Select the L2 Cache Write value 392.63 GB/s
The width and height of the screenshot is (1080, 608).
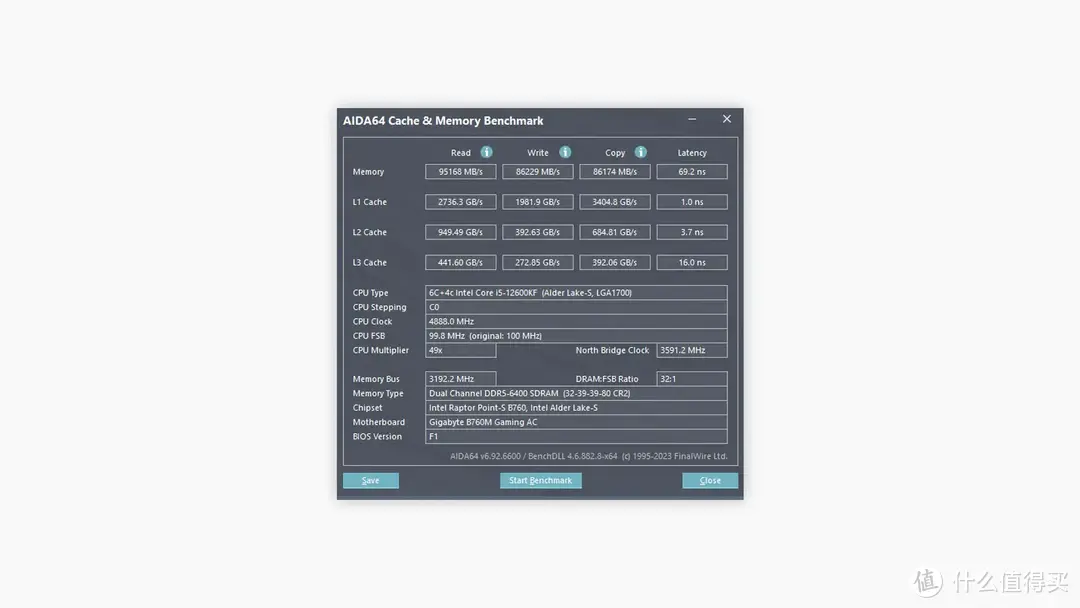point(538,232)
